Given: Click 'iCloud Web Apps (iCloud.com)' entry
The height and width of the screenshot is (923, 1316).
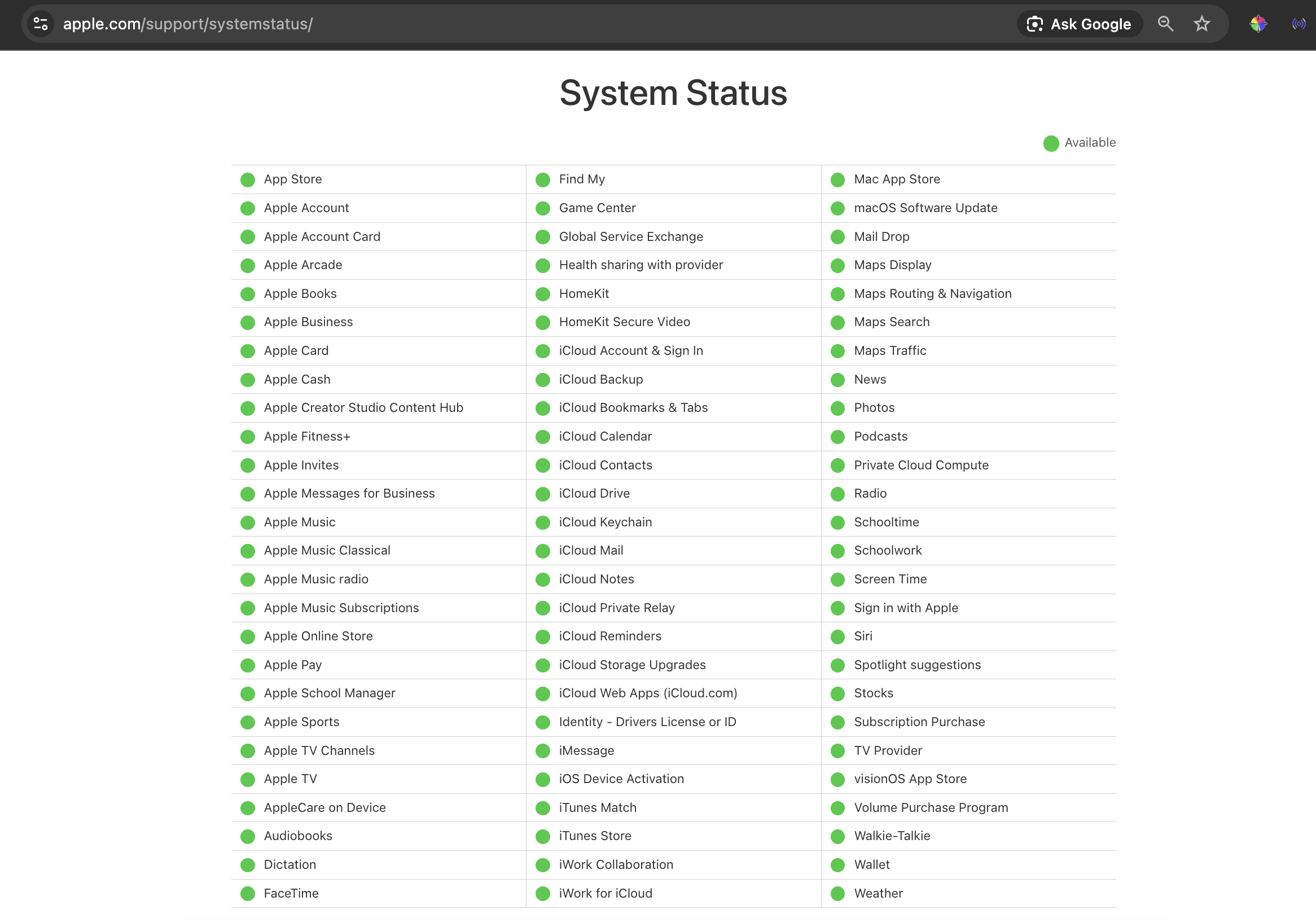Looking at the screenshot, I should pyautogui.click(x=648, y=693).
